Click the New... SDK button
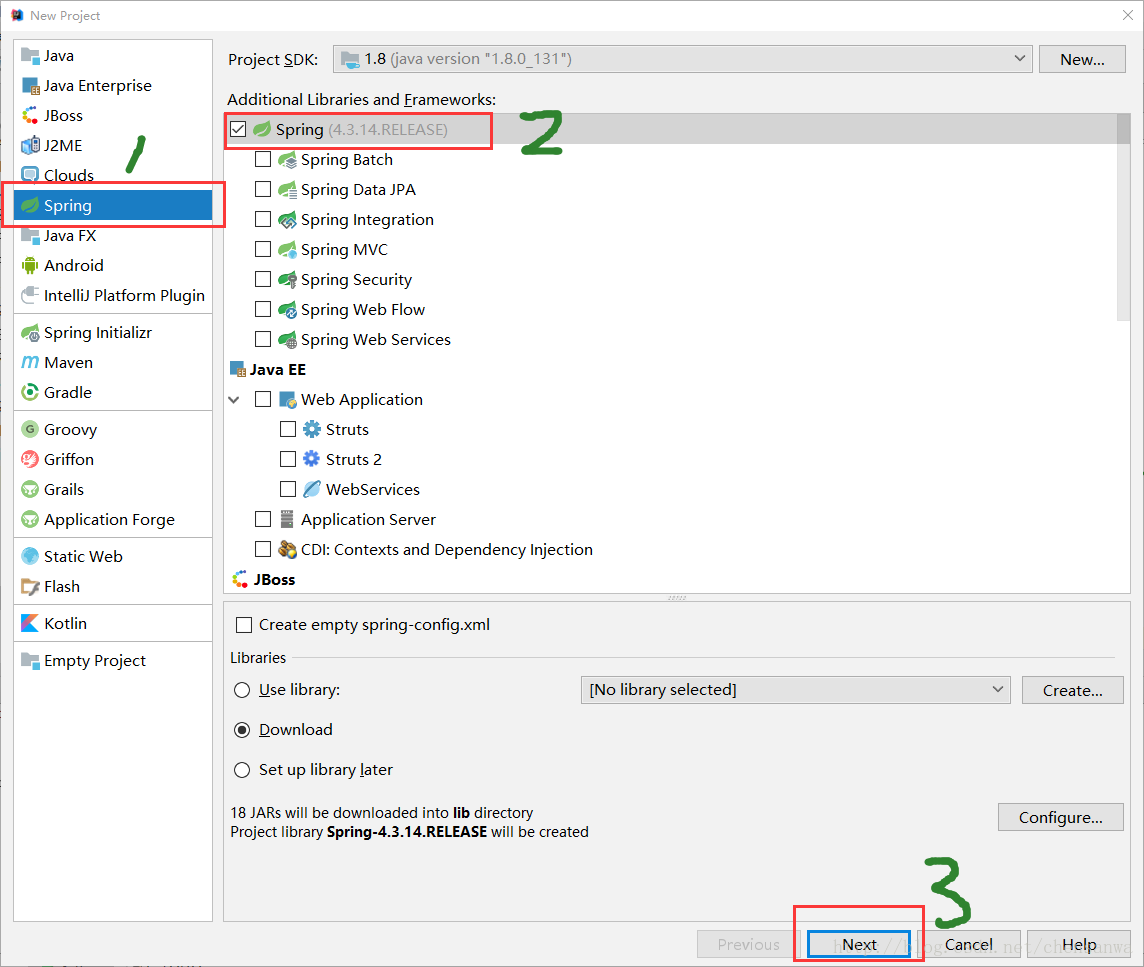Viewport: 1144px width, 967px height. tap(1082, 59)
